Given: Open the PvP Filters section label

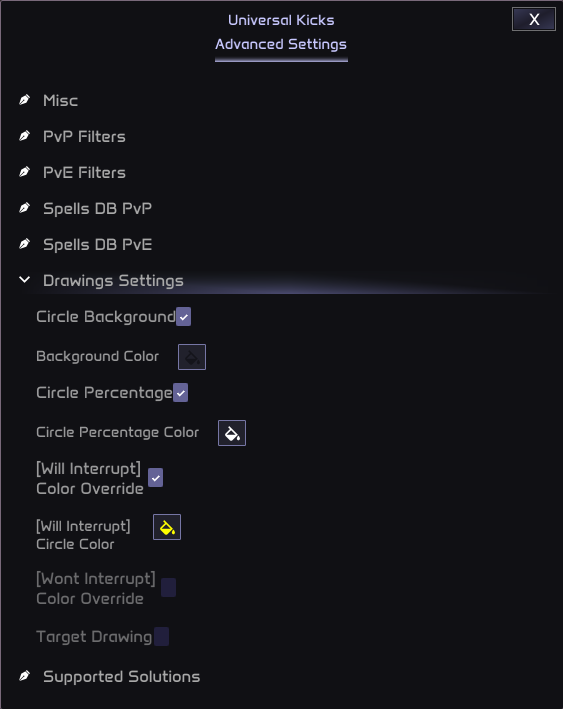Looking at the screenshot, I should point(85,137).
